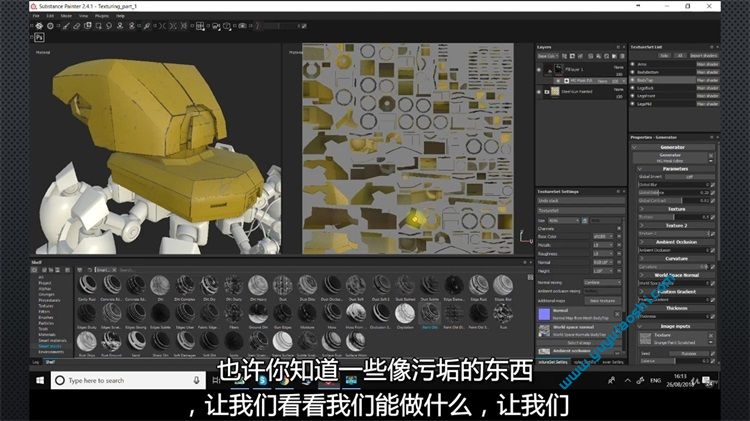Image resolution: width=750 pixels, height=421 pixels.
Task: Close the Generator in Properties panel
Action: [711, 155]
